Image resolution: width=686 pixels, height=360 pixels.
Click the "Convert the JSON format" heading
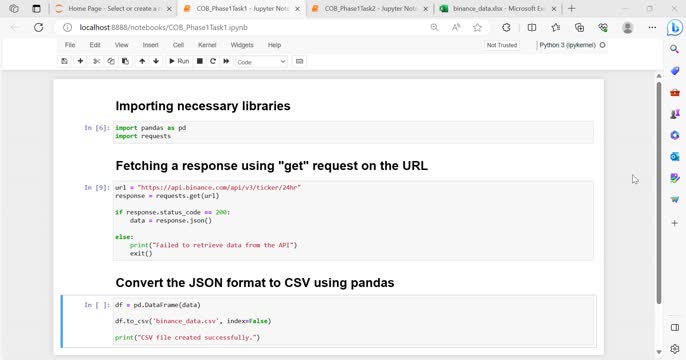coord(255,283)
